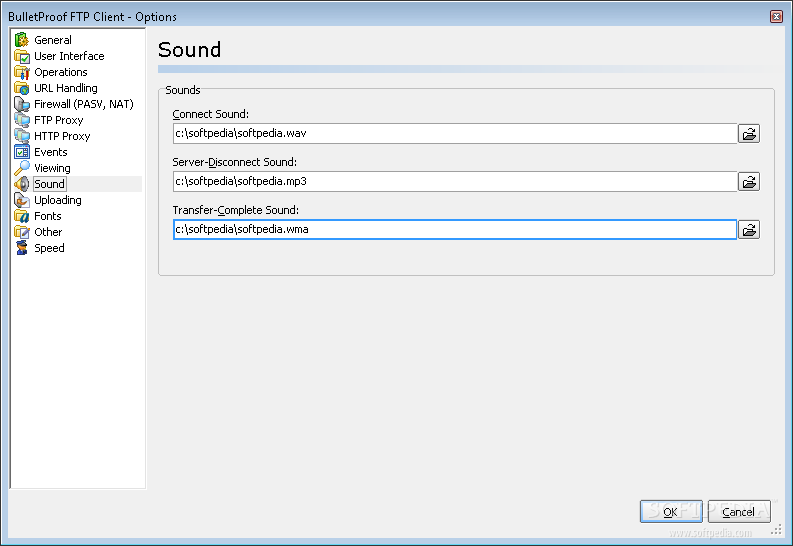Confirm settings with the OK button
This screenshot has width=793, height=546.
(x=671, y=512)
